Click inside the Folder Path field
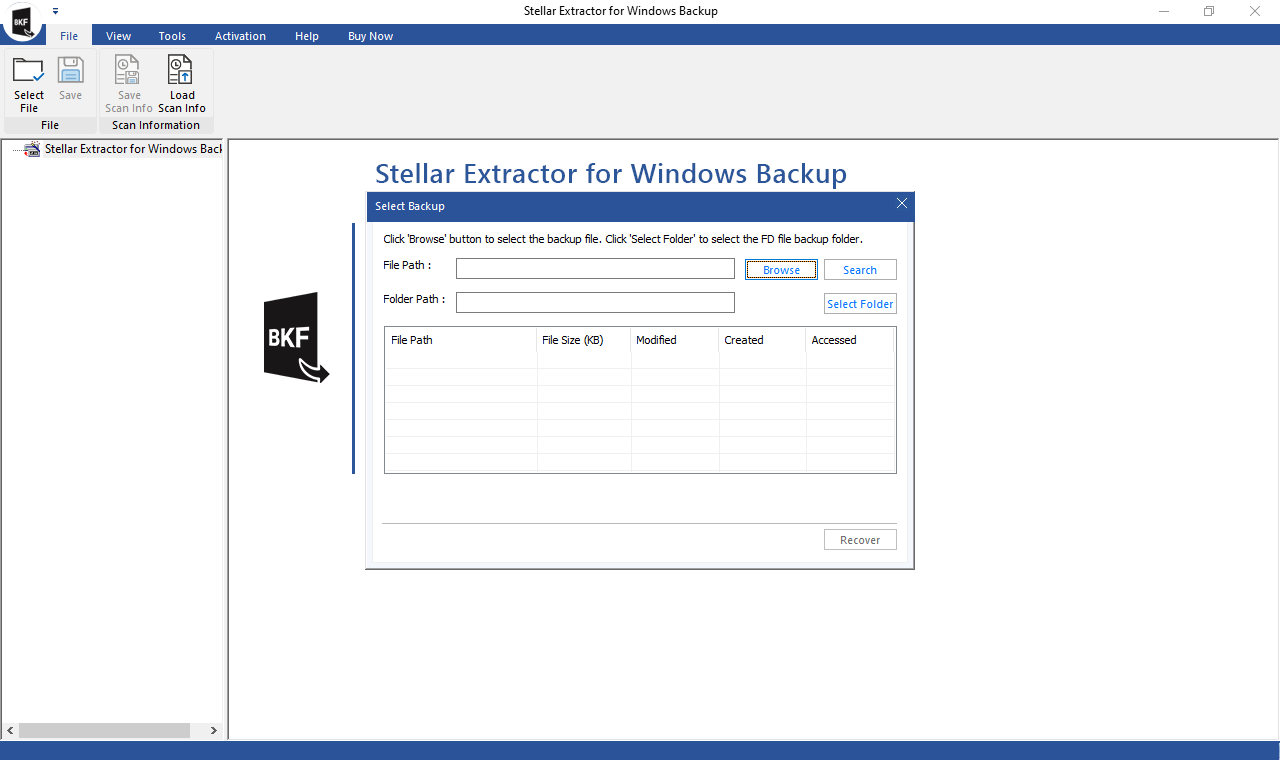The height and width of the screenshot is (760, 1280). [595, 303]
